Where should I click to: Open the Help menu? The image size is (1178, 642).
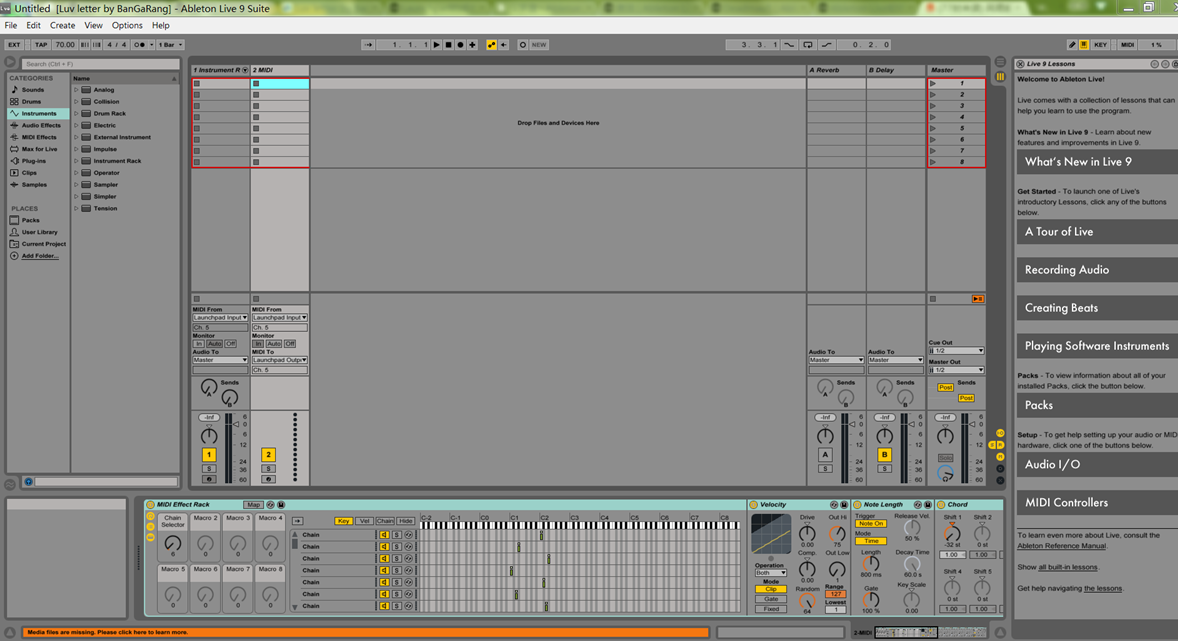coord(161,26)
